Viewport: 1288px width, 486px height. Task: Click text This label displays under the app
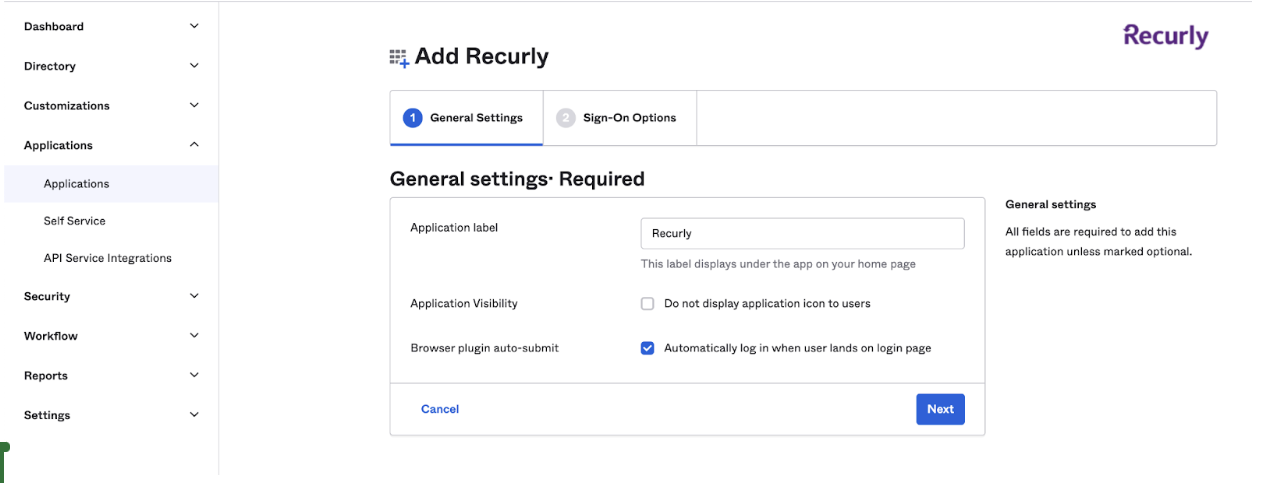tap(778, 264)
